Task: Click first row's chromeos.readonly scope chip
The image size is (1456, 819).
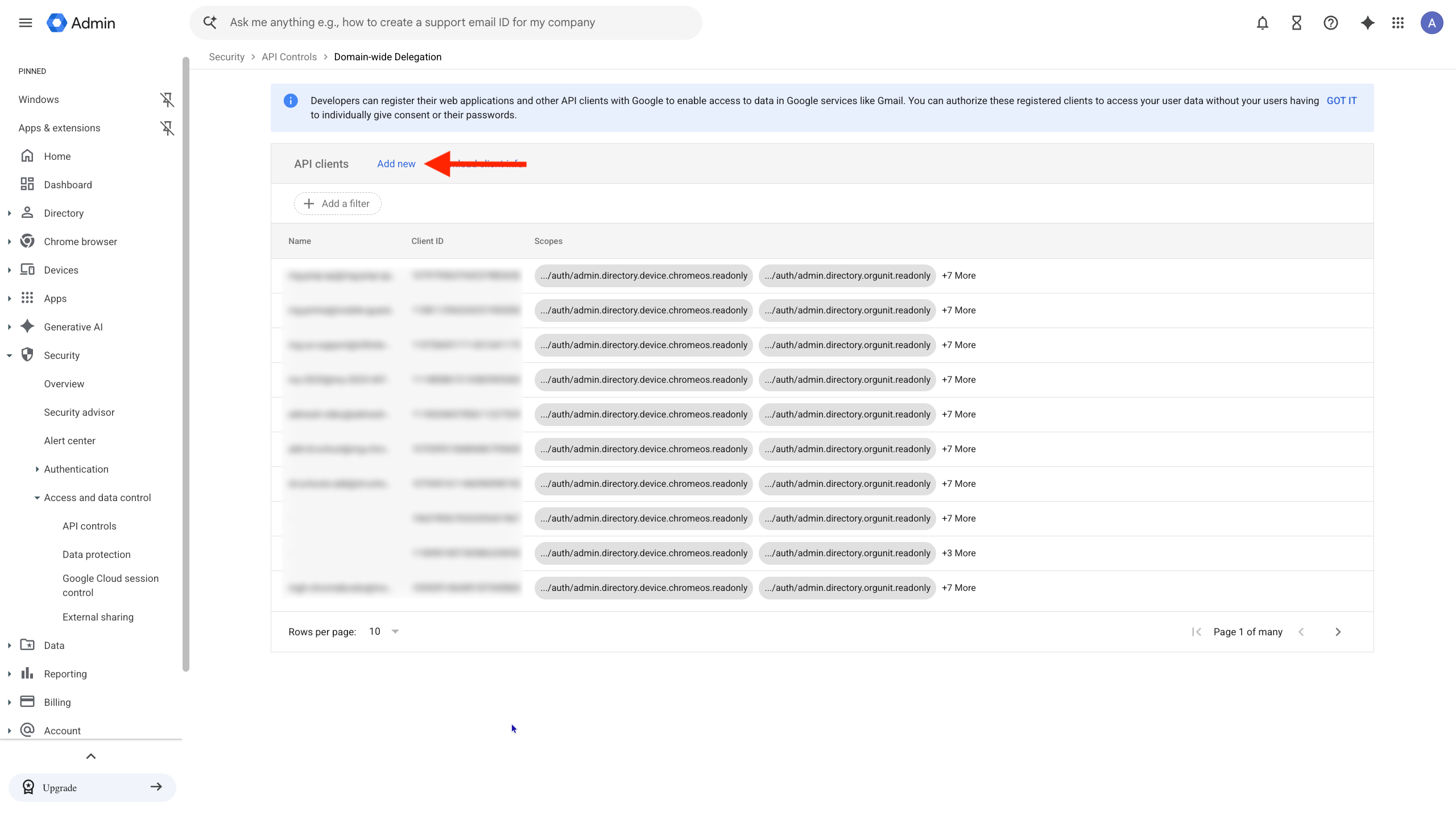Action: point(643,275)
